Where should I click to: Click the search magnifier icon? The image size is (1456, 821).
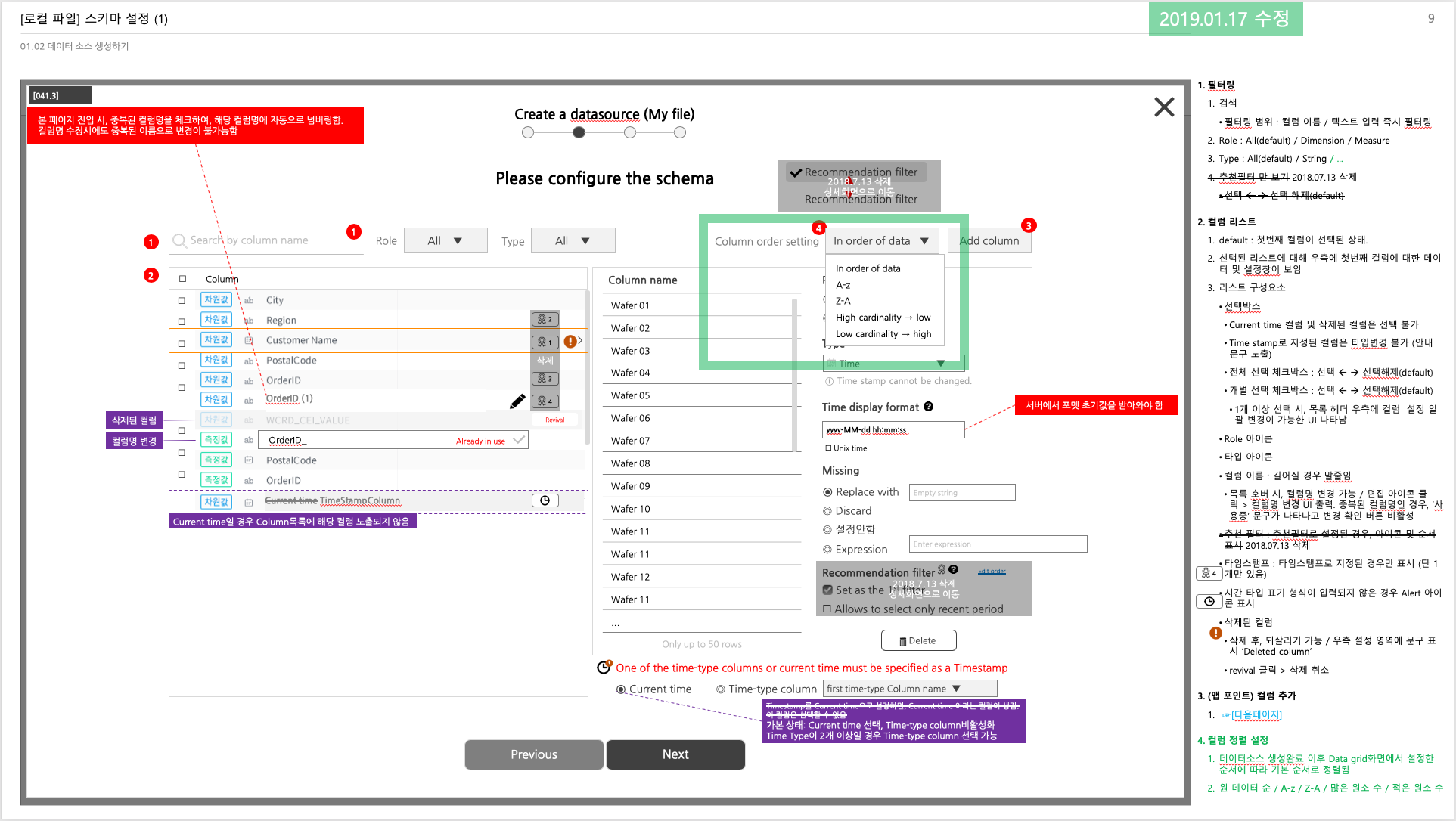(x=179, y=240)
